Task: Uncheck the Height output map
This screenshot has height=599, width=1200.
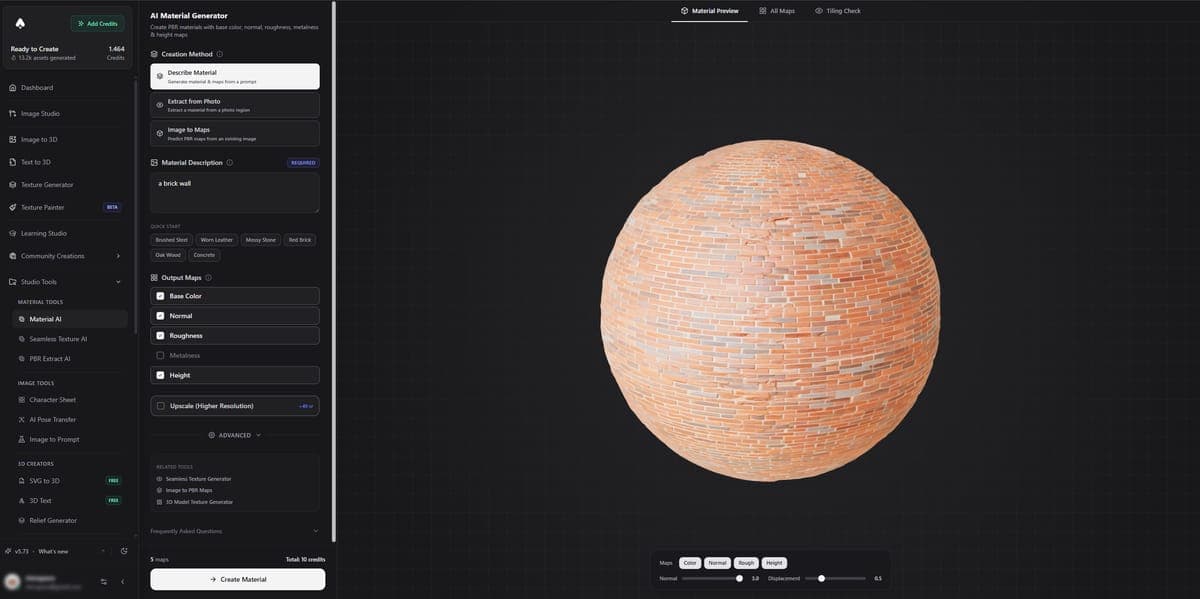Action: pyautogui.click(x=160, y=375)
